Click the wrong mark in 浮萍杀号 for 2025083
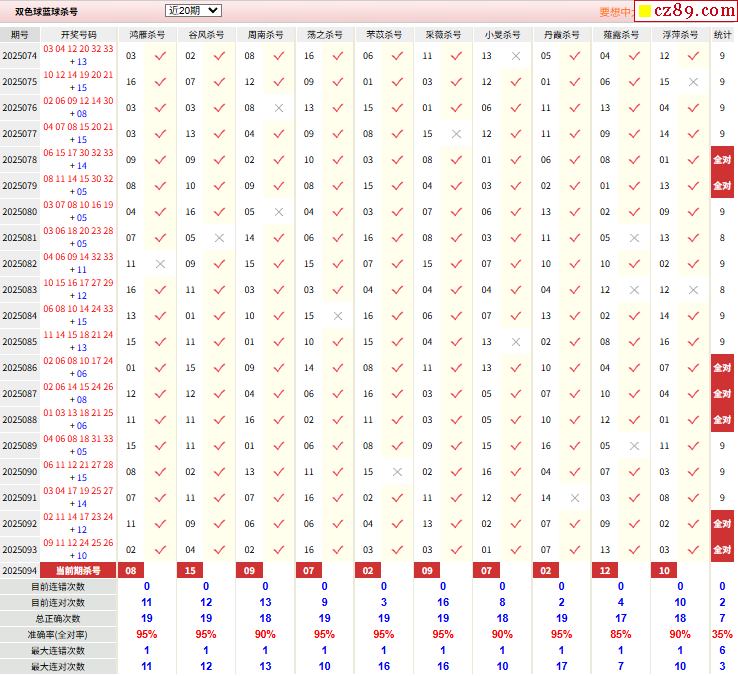Screen dimensions: 738x676 pyautogui.click(x=693, y=290)
